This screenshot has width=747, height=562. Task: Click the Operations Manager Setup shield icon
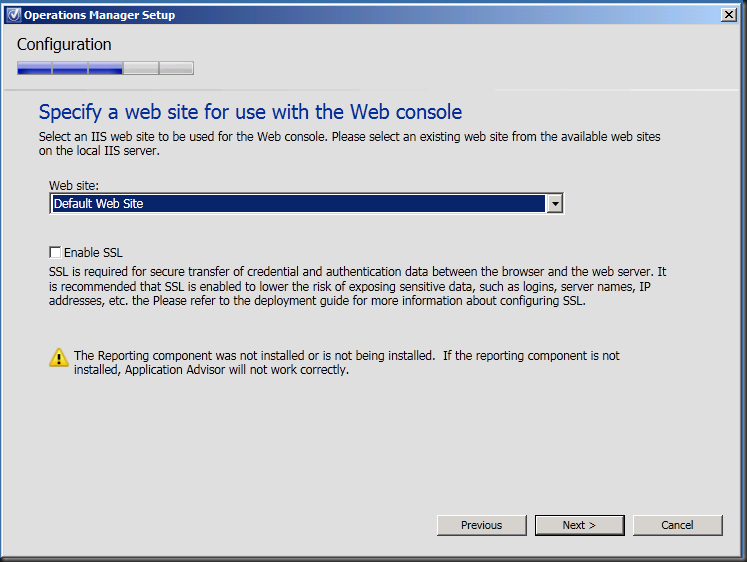(x=12, y=15)
